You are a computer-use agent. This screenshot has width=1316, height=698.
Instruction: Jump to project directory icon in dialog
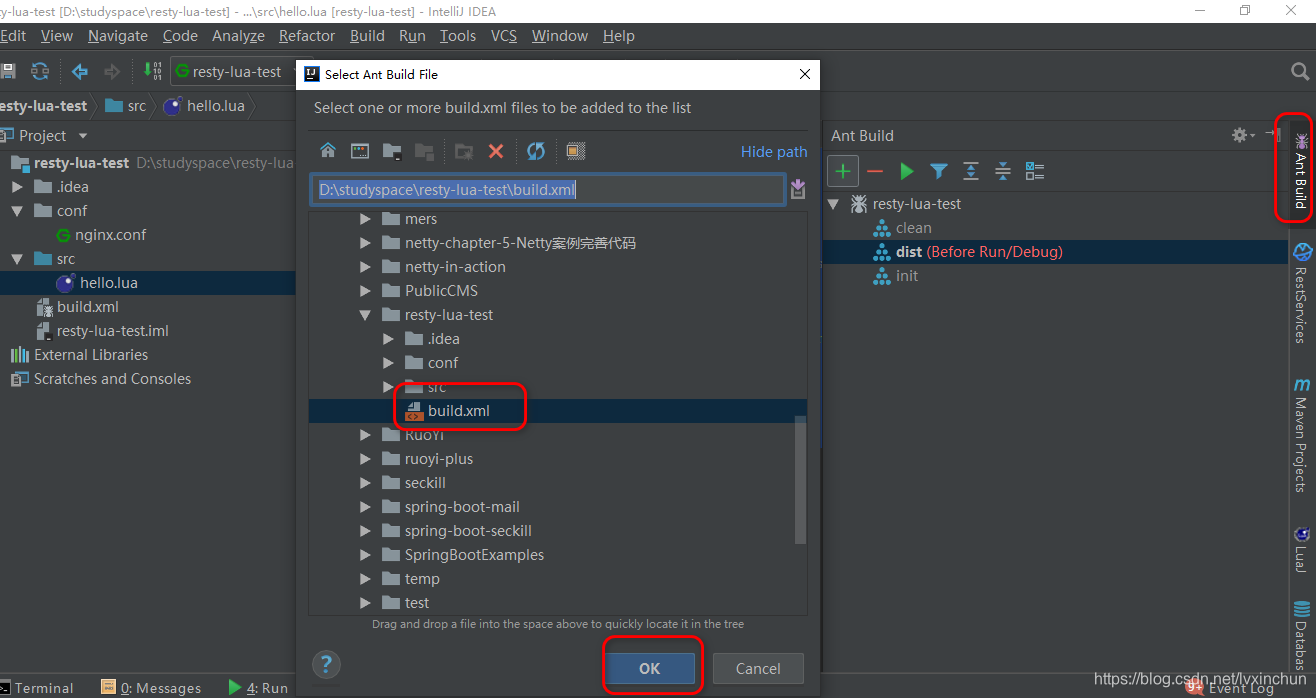tap(392, 151)
